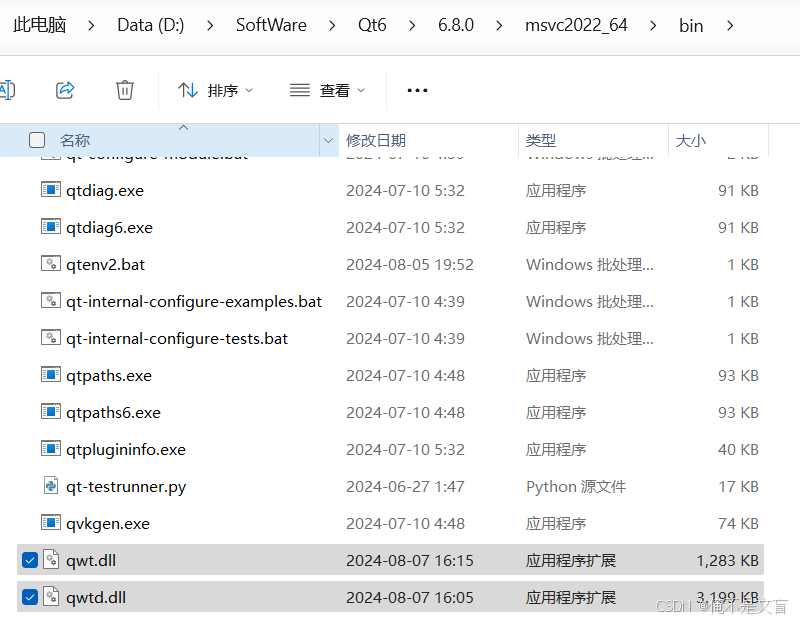
Task: Select file name qt-internal-configure-tests.bat
Action: 177,338
